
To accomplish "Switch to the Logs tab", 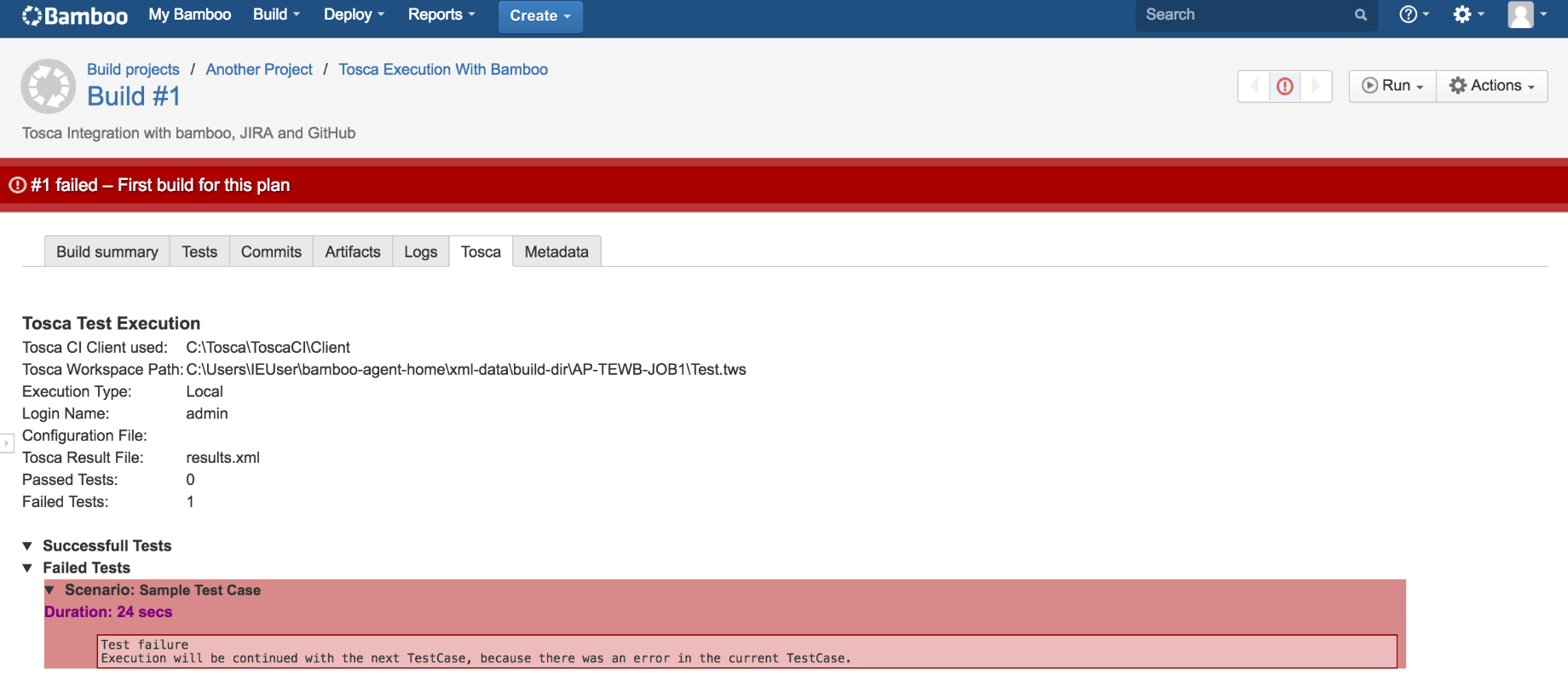I will click(421, 251).
